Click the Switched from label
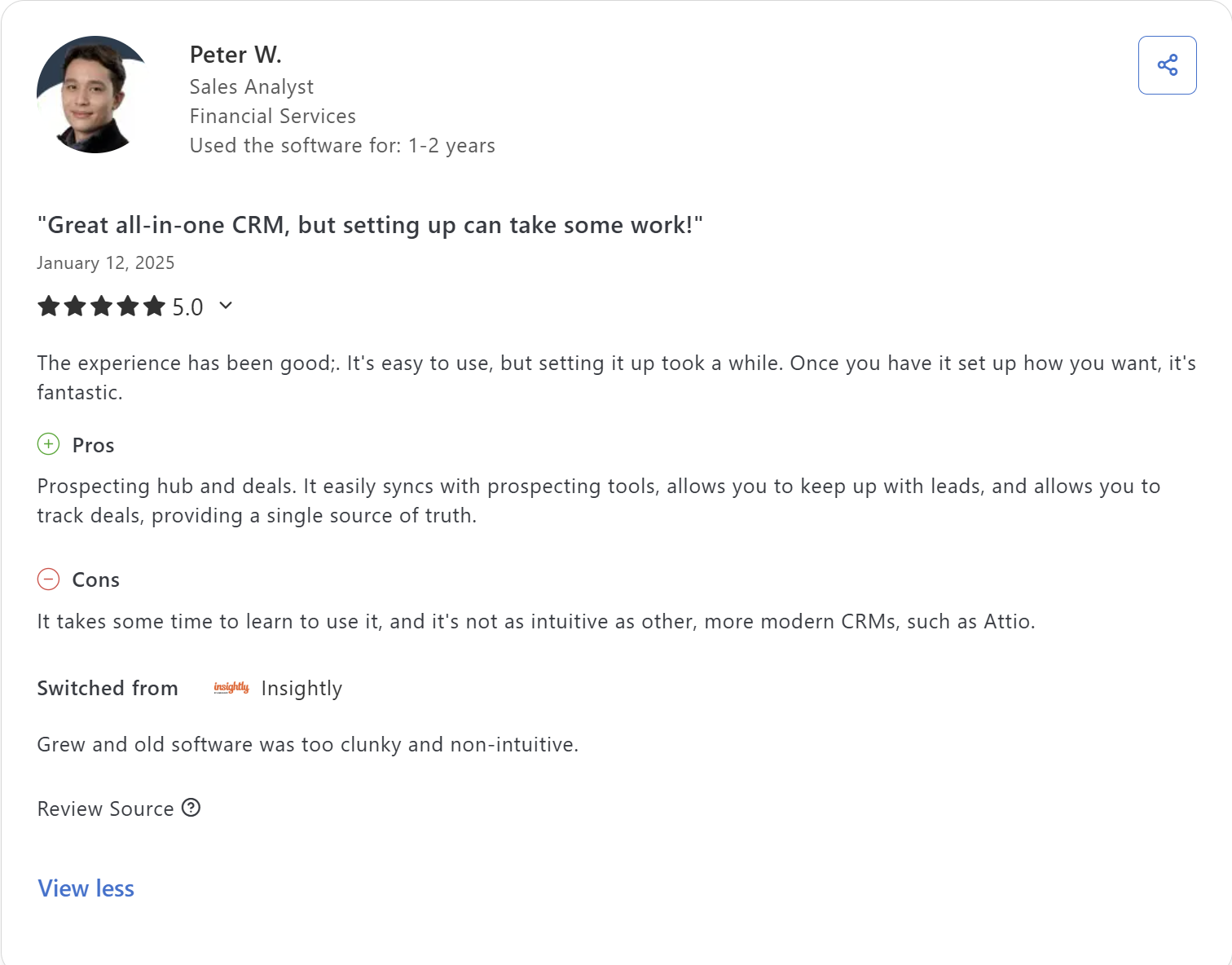This screenshot has width=1232, height=965. pos(107,688)
